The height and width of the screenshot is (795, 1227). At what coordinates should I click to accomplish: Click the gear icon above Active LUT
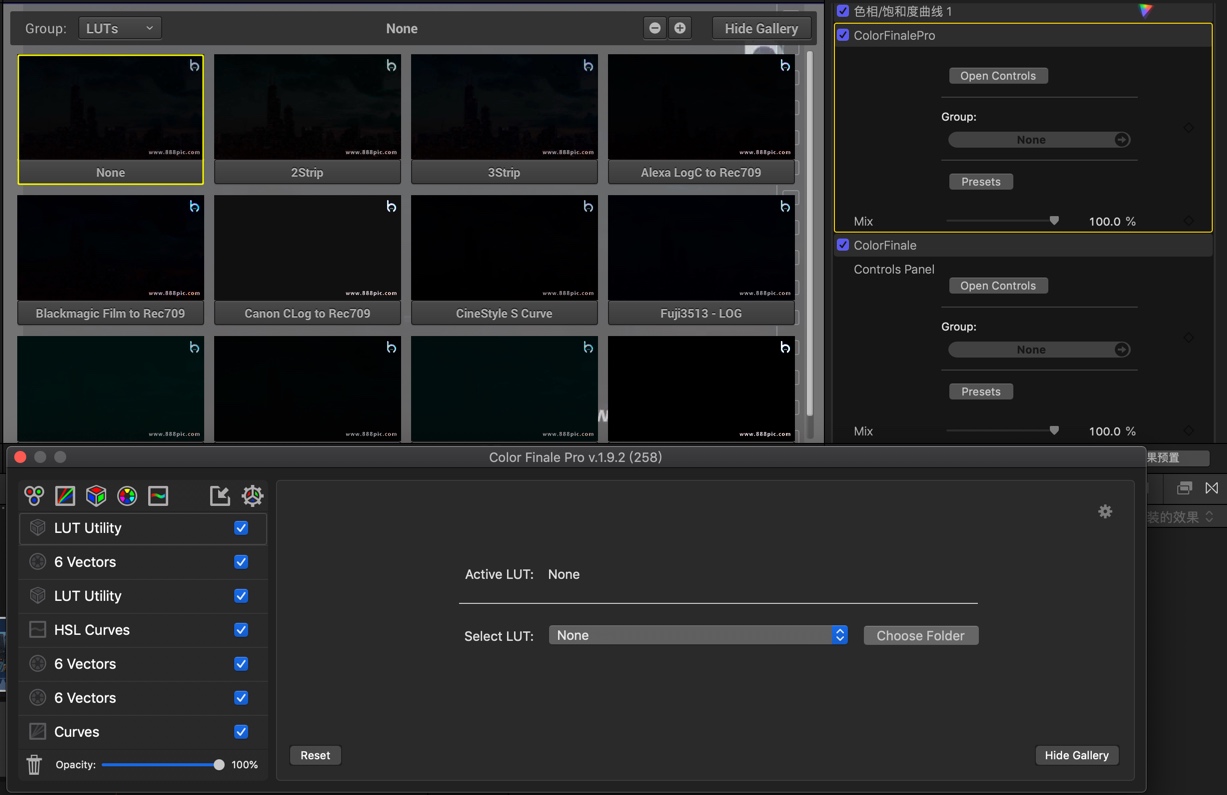pyautogui.click(x=1105, y=511)
